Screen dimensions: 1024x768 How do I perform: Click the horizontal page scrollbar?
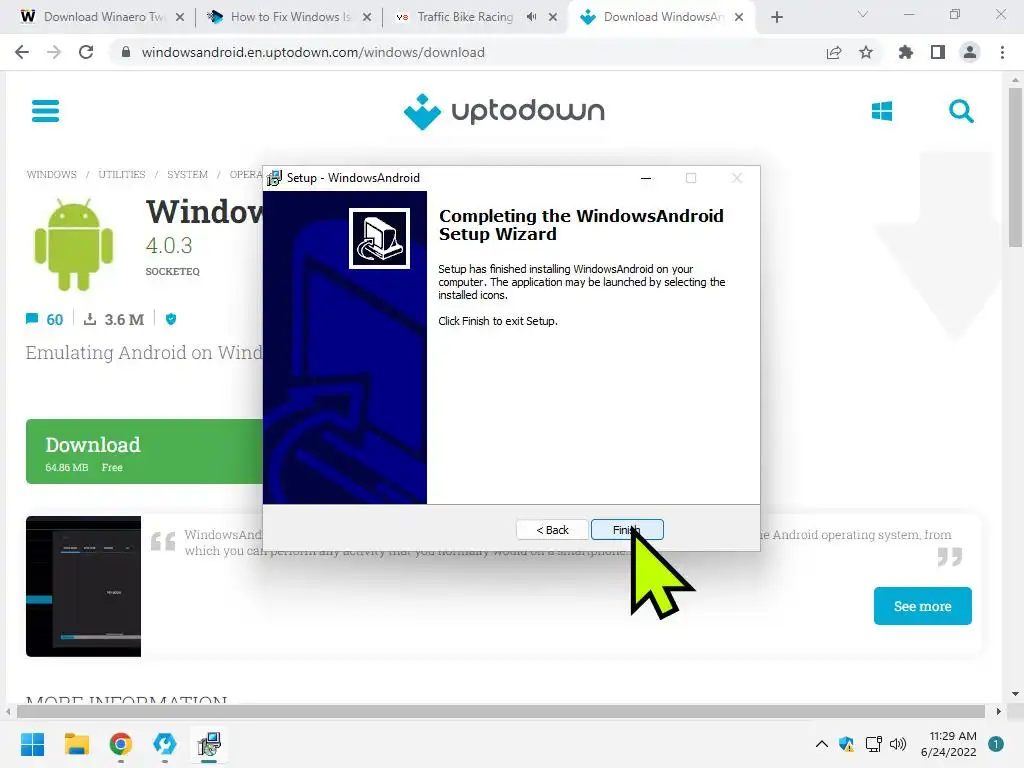point(501,712)
